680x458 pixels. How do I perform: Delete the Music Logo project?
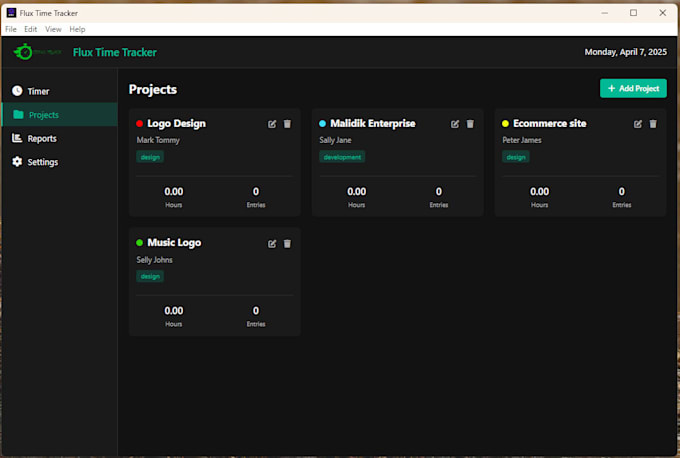point(287,244)
